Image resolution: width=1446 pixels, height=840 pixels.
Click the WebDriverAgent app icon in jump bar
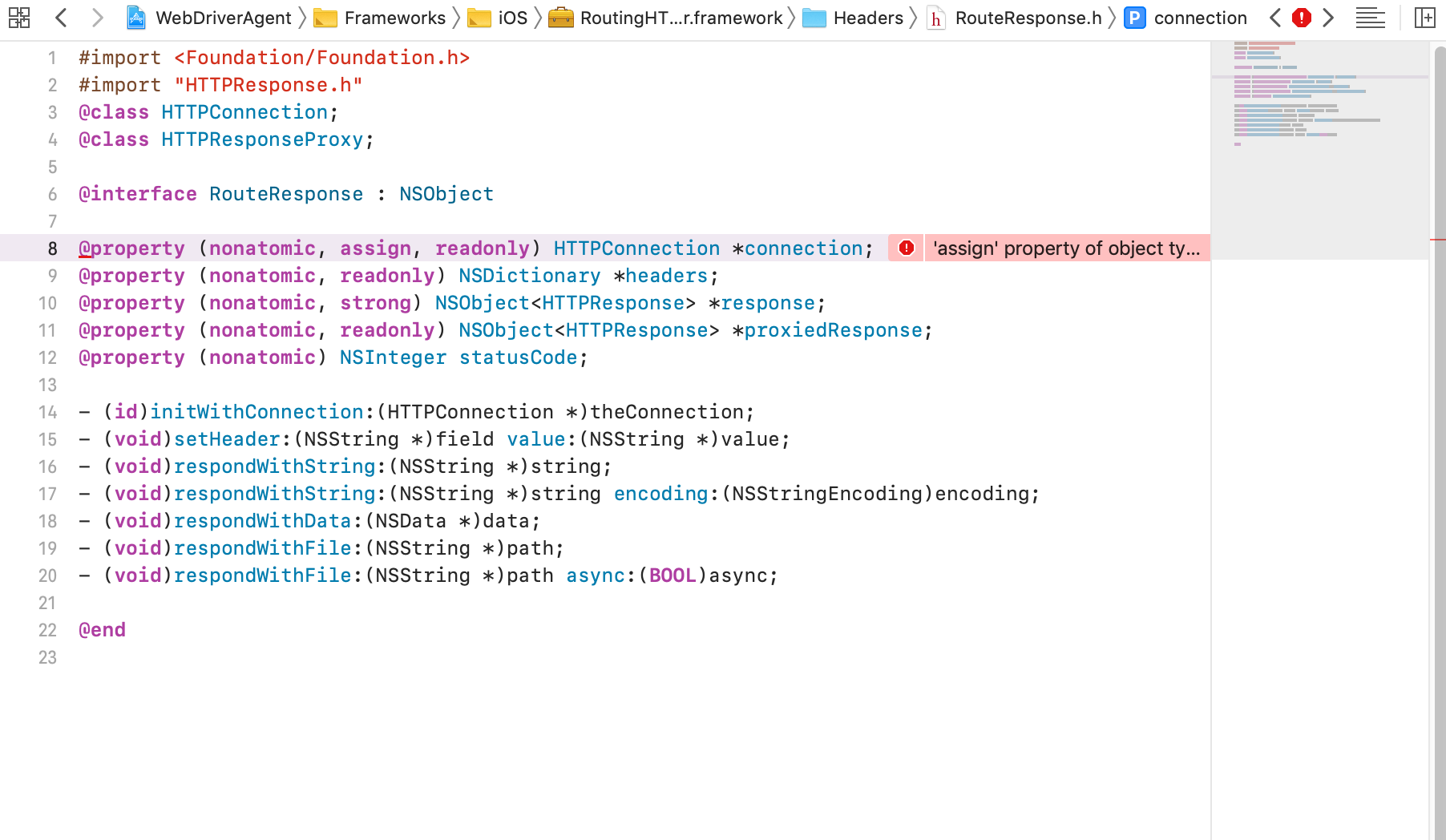[138, 18]
